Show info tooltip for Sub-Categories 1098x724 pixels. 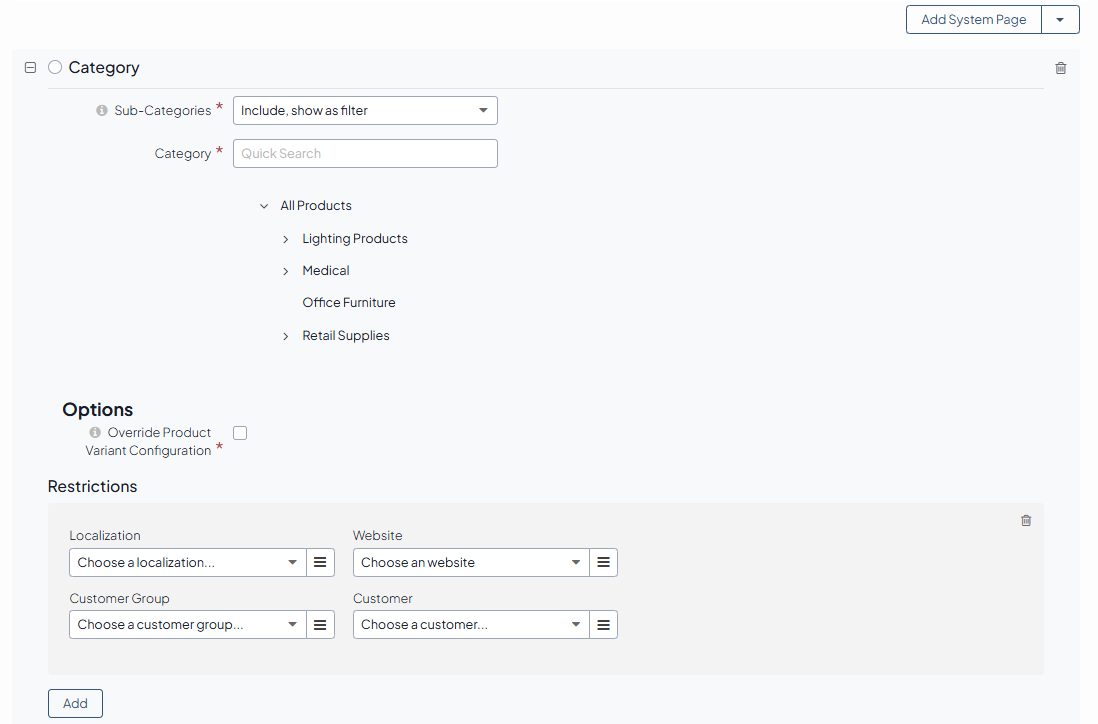(x=102, y=111)
